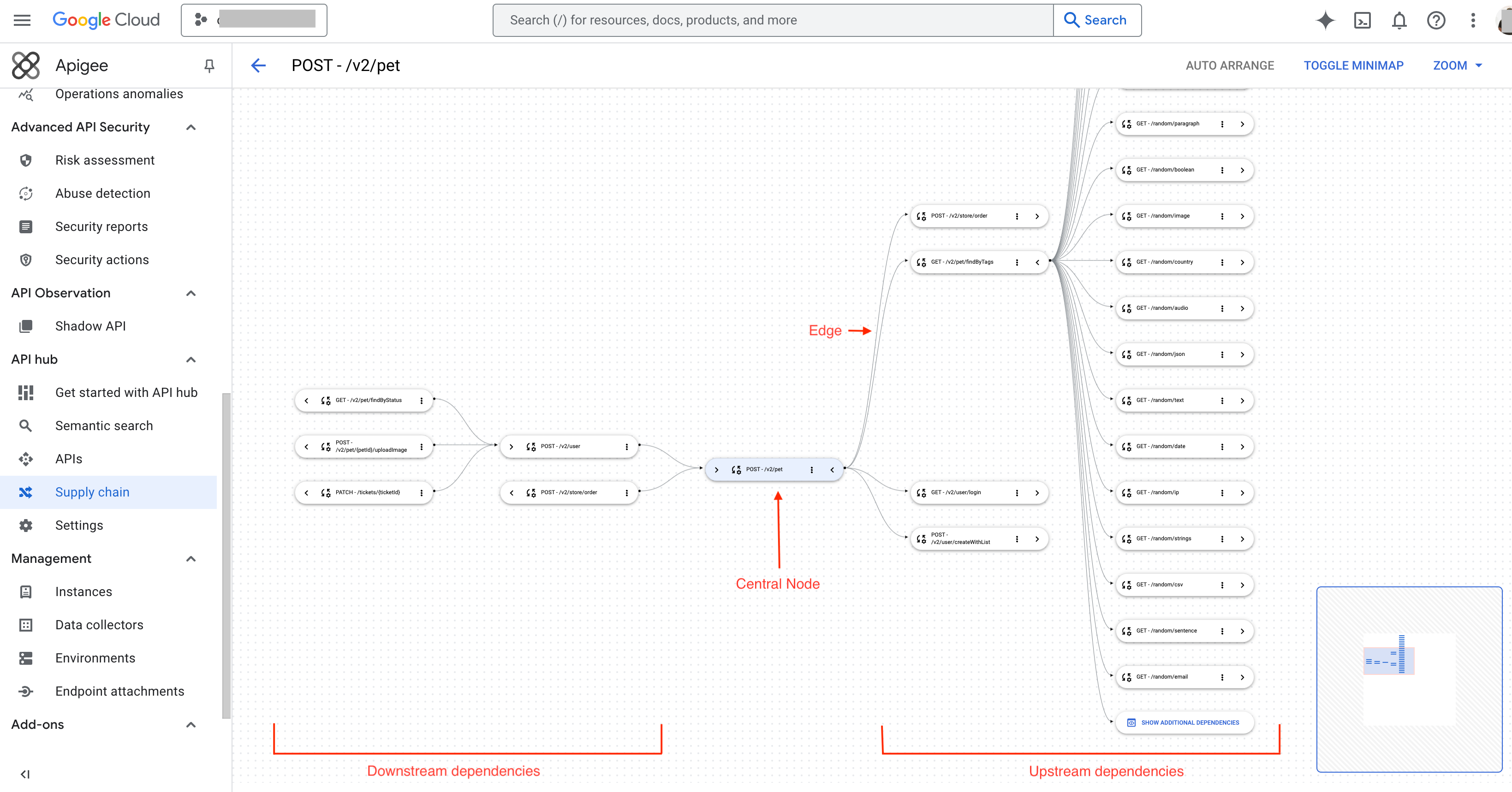Open the notifications bell icon
The width and height of the screenshot is (1512, 792).
coord(1399,20)
